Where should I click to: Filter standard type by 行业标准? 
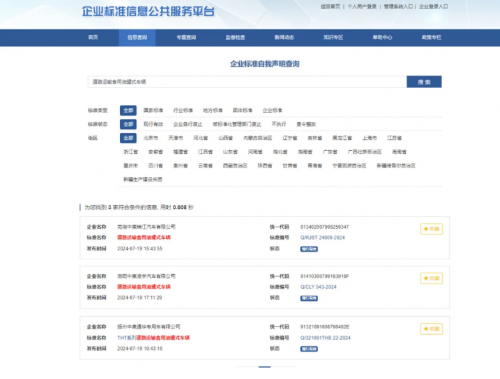point(183,110)
